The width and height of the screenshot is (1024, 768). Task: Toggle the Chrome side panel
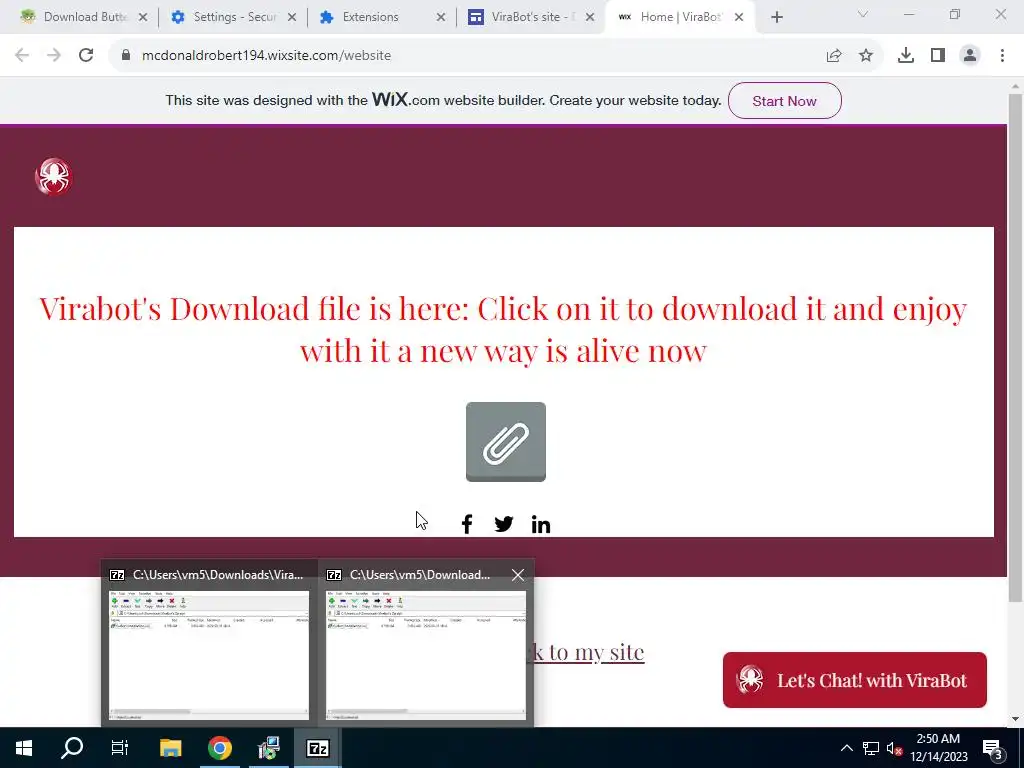[x=938, y=56]
